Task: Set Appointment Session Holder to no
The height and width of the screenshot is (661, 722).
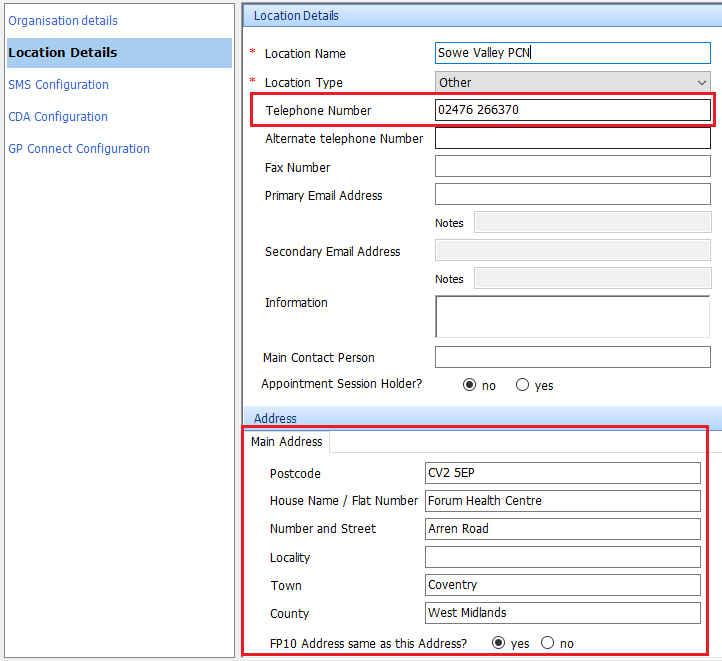Action: pos(470,385)
